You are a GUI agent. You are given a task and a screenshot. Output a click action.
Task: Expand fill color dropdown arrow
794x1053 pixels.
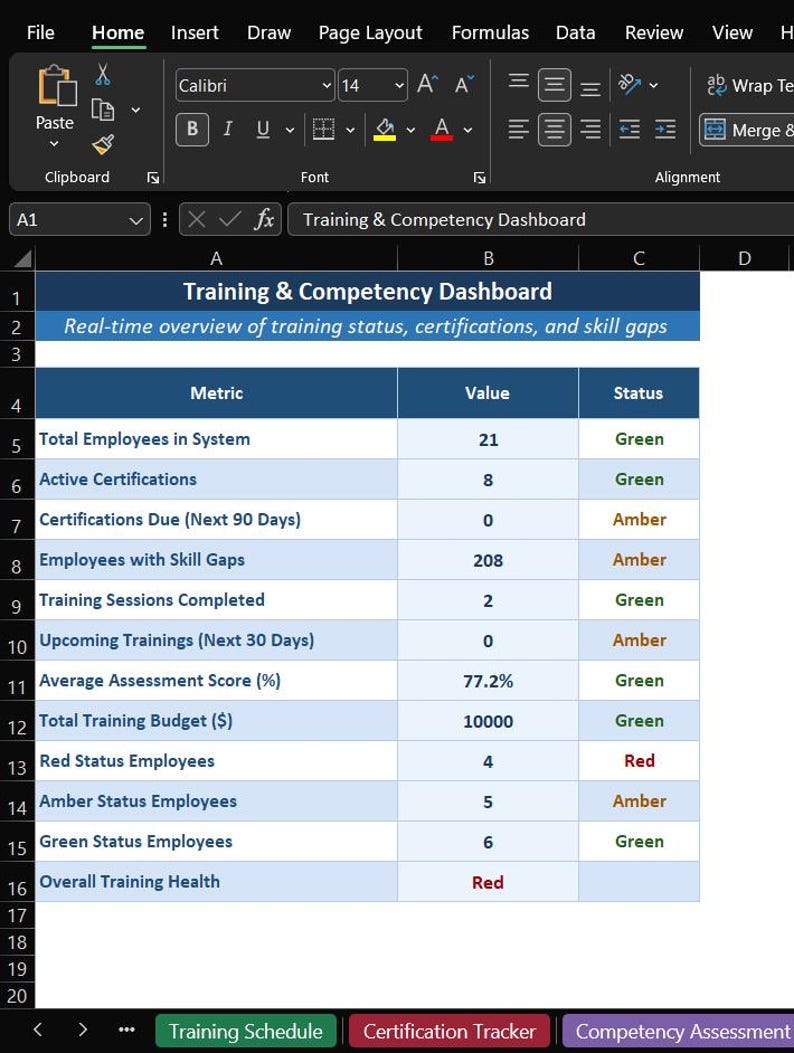[x=410, y=130]
